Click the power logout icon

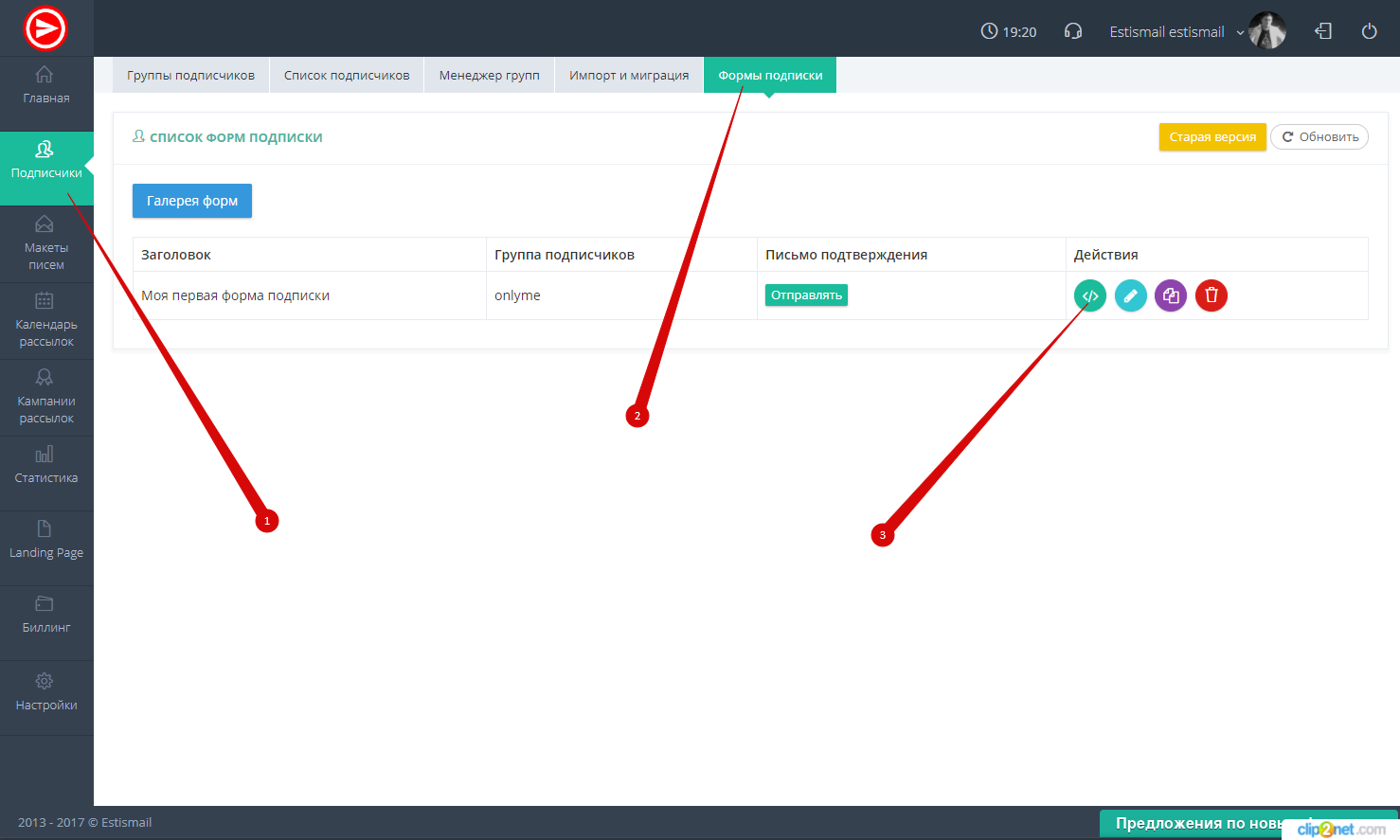pos(1369,31)
